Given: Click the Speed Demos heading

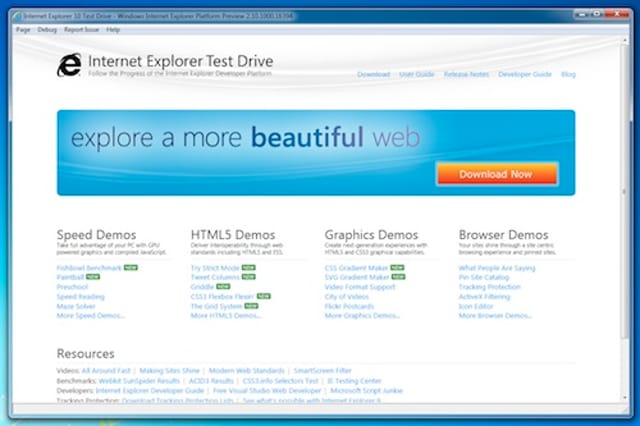Looking at the screenshot, I should pos(96,235).
